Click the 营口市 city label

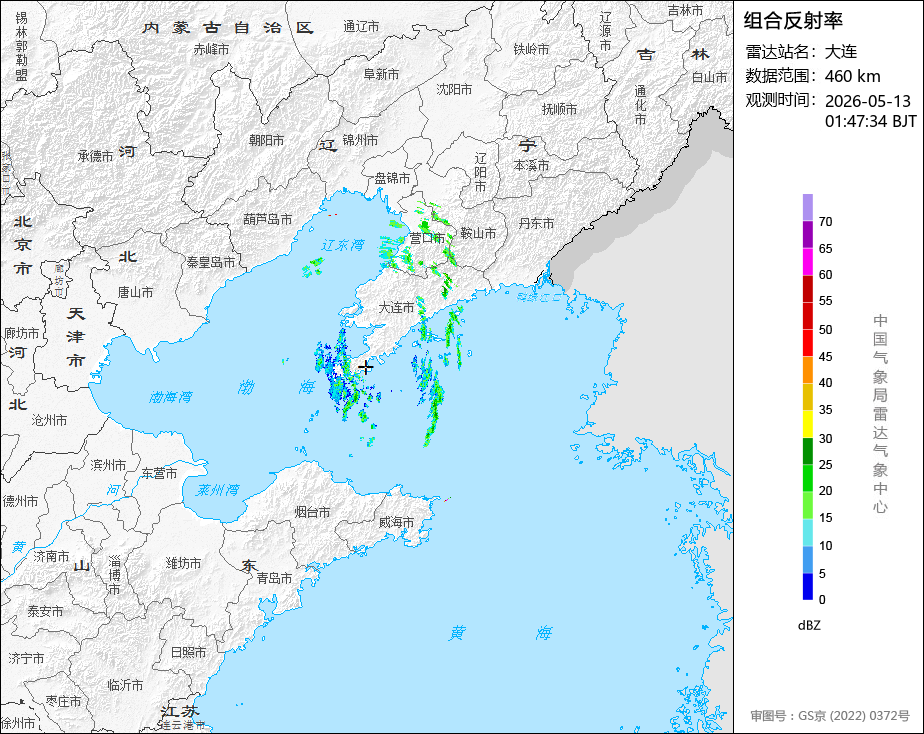click(427, 238)
